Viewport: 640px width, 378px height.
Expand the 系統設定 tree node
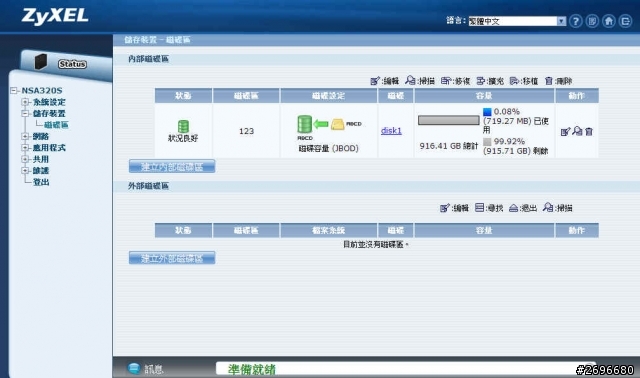[x=25, y=102]
